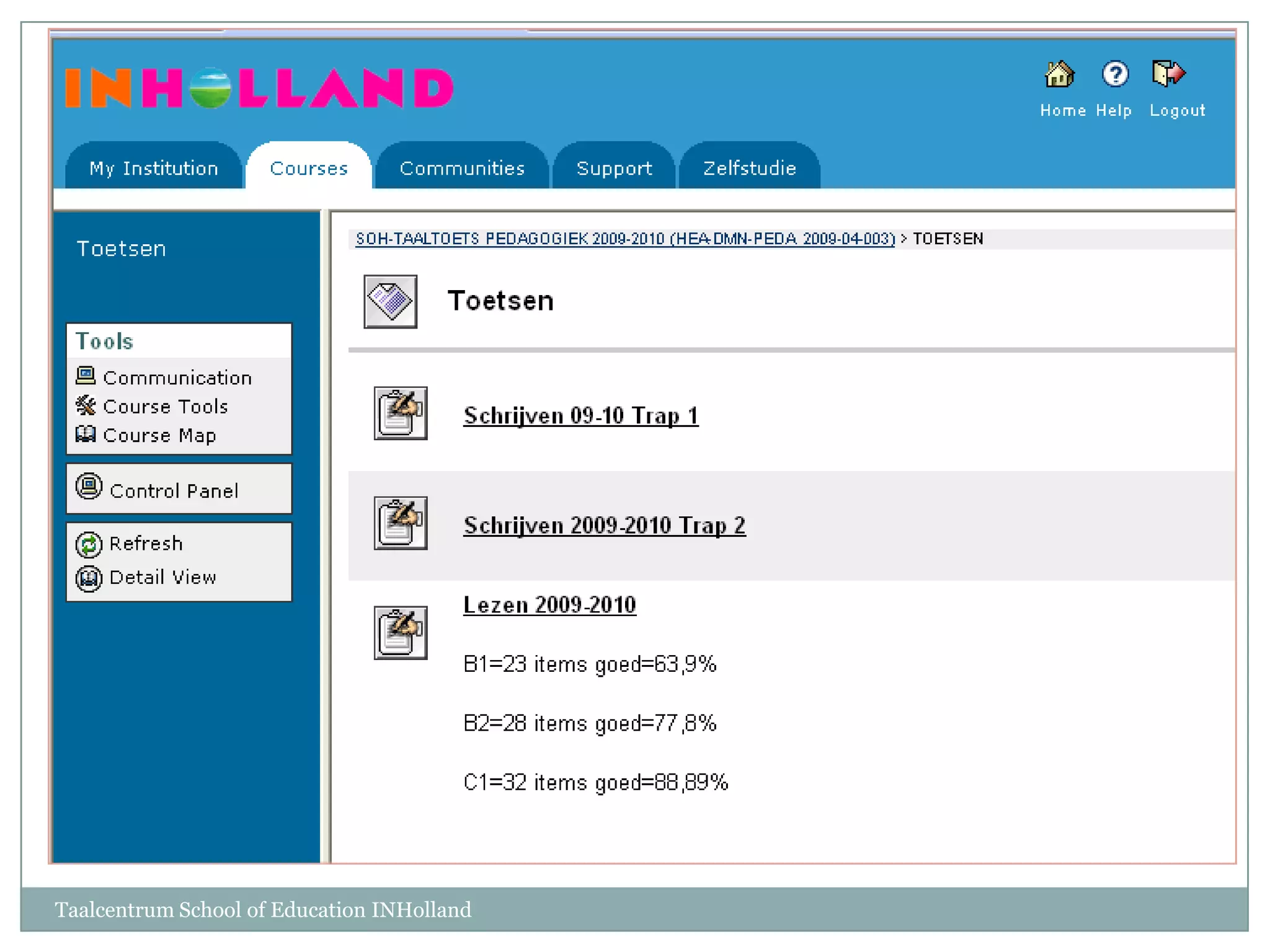Image resolution: width=1270 pixels, height=952 pixels.
Task: Open the Help question mark icon
Action: pyautogui.click(x=1114, y=74)
